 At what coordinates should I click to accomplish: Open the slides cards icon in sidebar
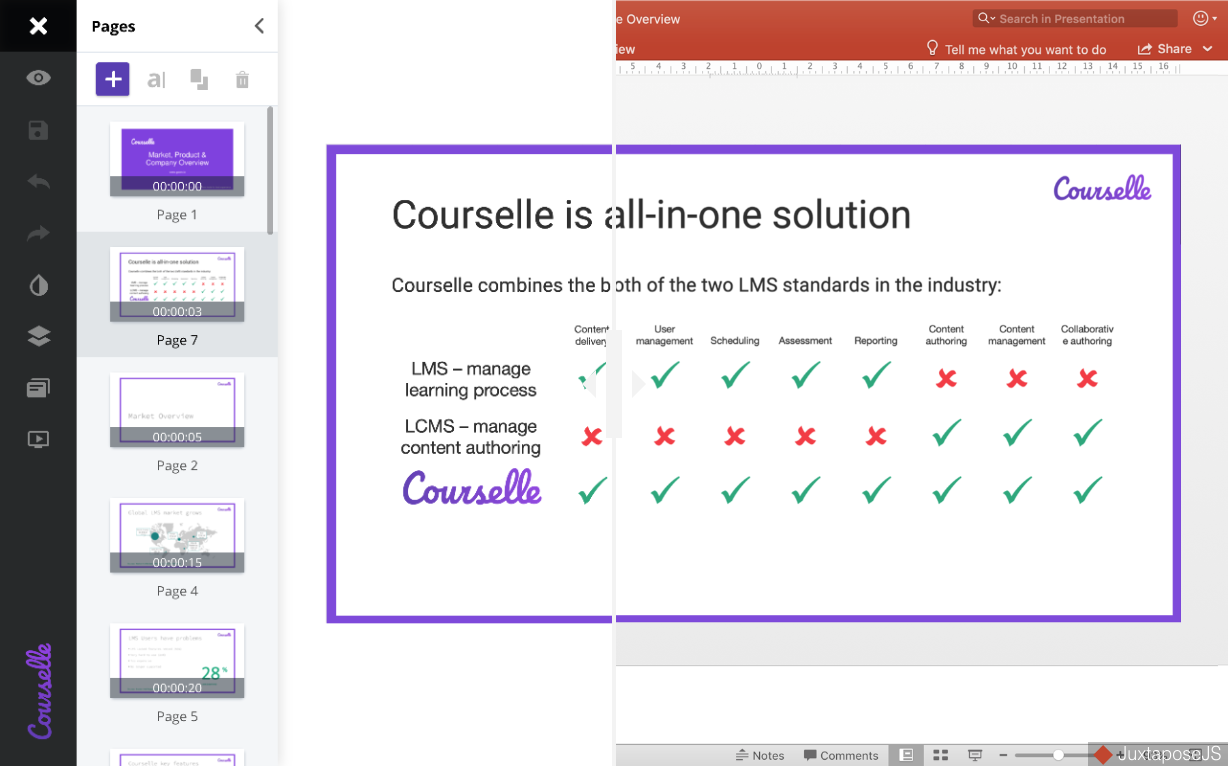tap(38, 388)
